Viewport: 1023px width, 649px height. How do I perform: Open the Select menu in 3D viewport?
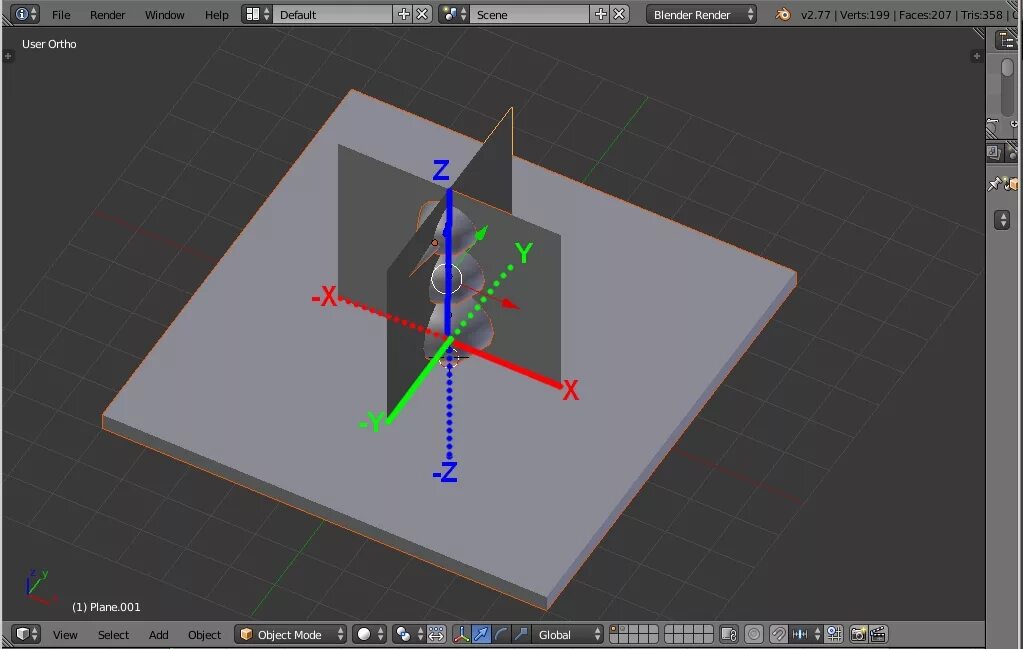[113, 635]
